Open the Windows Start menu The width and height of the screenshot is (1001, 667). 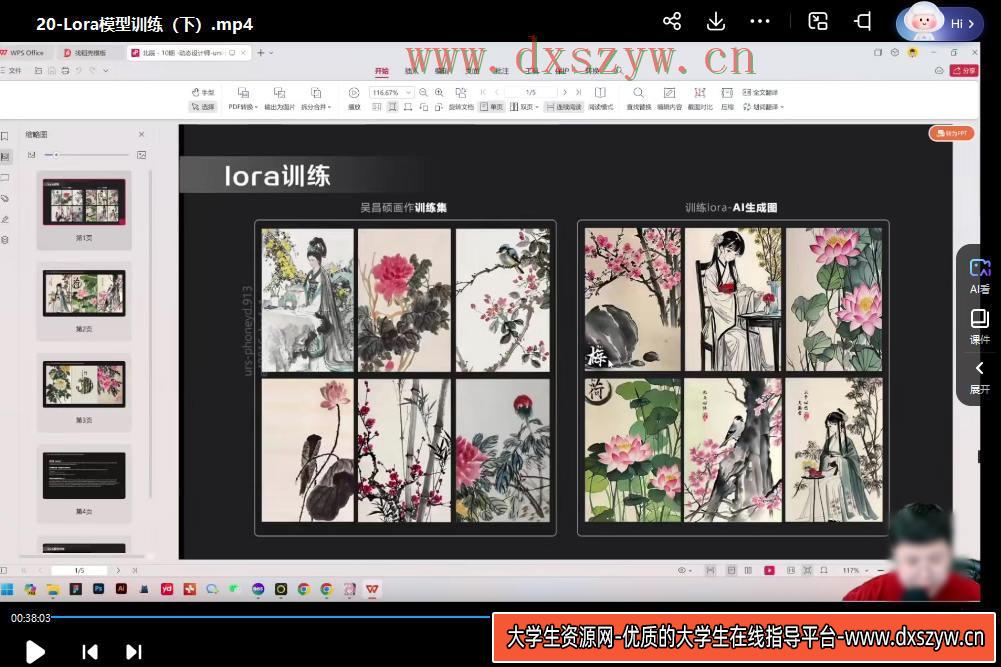[7, 589]
